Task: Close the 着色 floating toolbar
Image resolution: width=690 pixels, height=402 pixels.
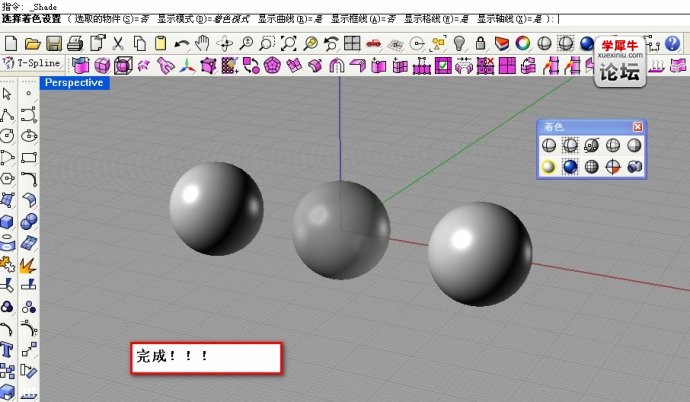Action: click(637, 127)
